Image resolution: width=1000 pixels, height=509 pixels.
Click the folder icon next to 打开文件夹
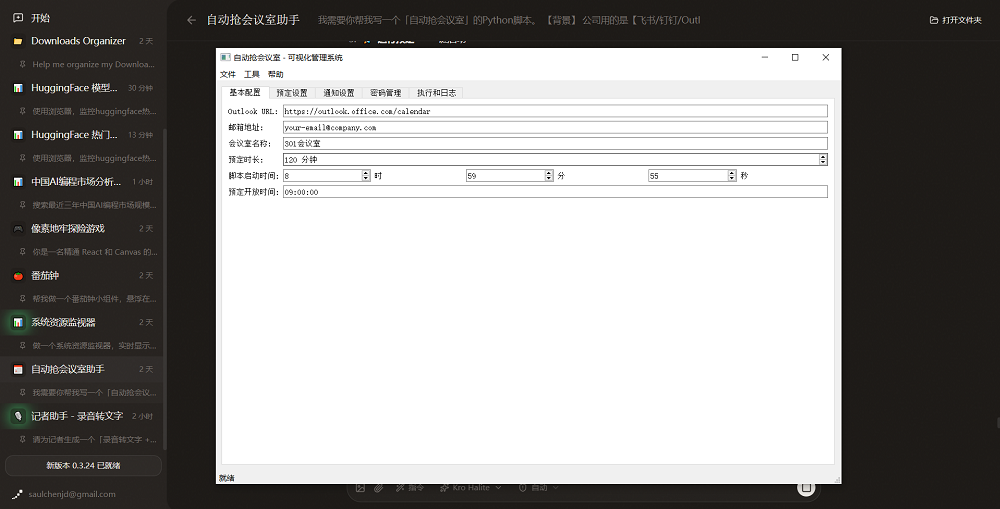coord(934,20)
